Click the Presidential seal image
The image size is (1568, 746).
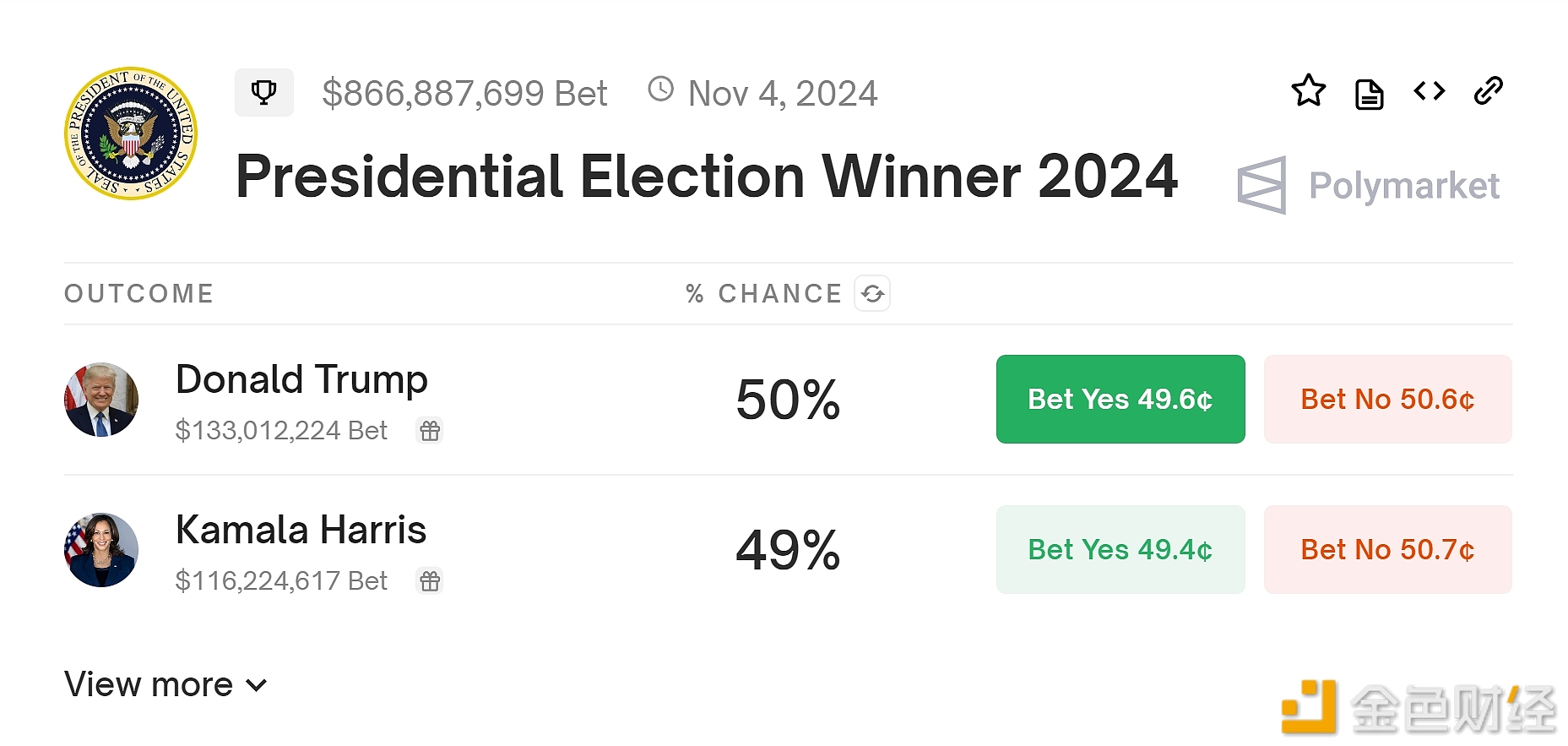pos(131,133)
